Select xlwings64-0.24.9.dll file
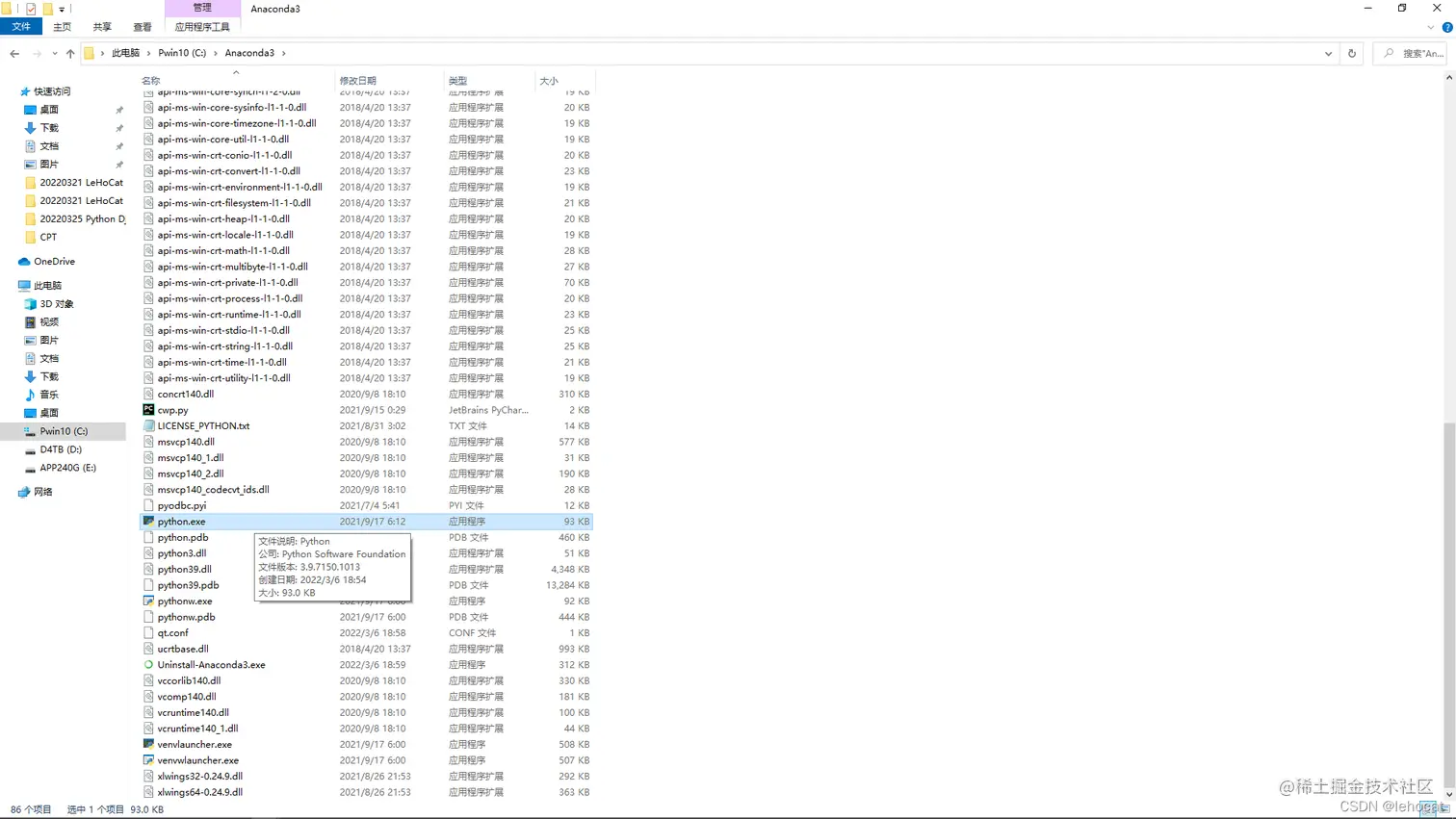Viewport: 1456px width, 819px height. click(199, 792)
